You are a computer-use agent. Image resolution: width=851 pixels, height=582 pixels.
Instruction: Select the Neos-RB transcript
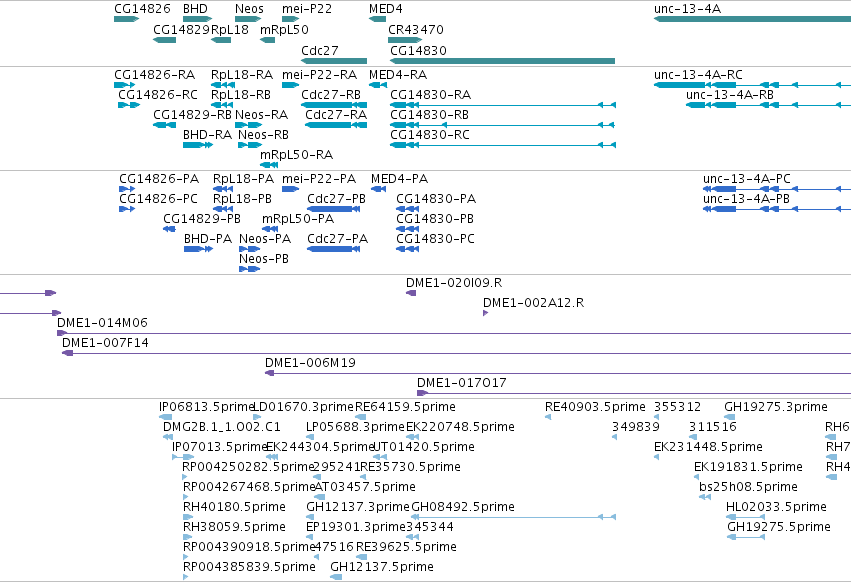tap(250, 145)
